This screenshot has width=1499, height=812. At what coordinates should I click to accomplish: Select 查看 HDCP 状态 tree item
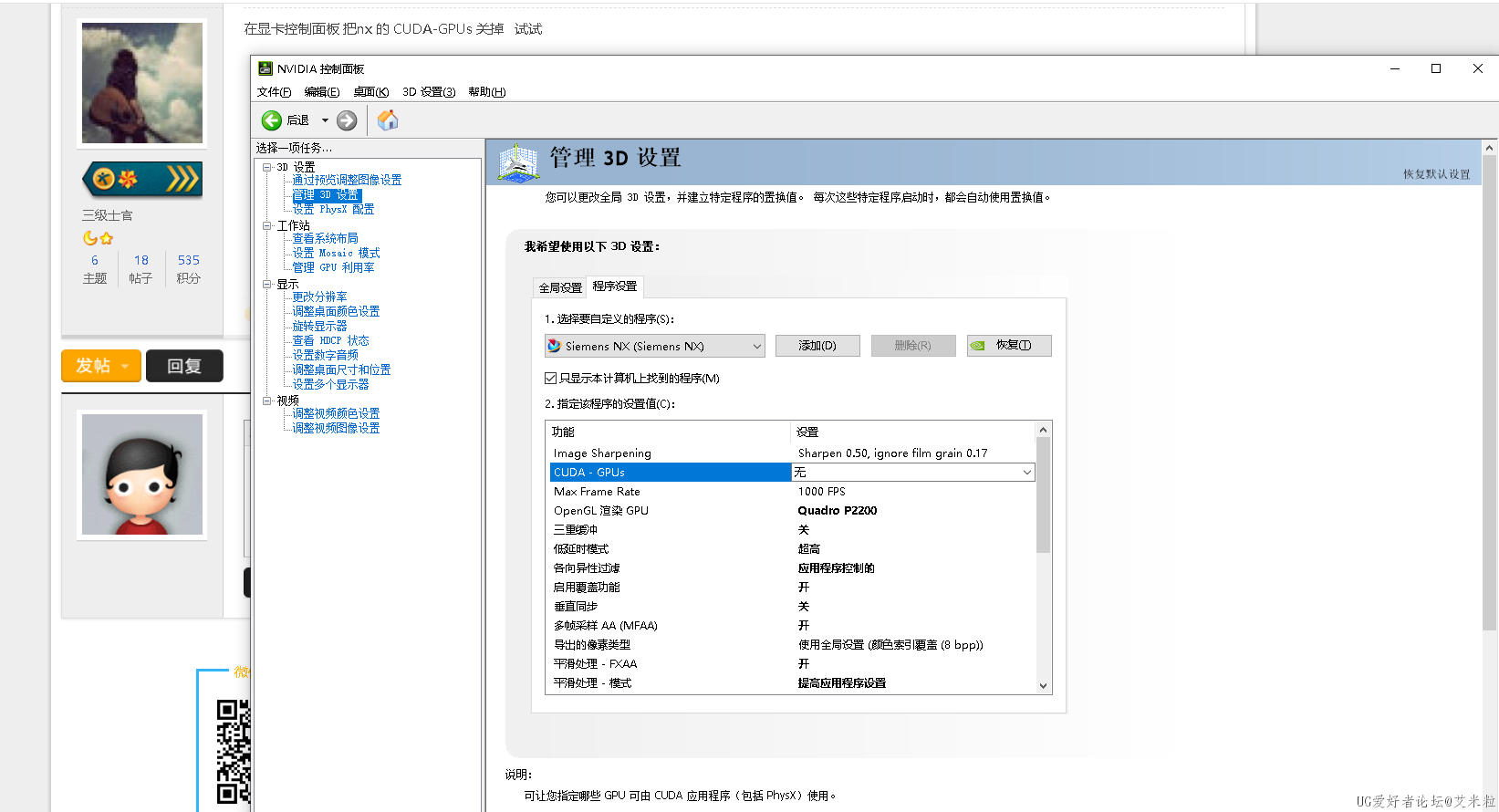click(330, 341)
